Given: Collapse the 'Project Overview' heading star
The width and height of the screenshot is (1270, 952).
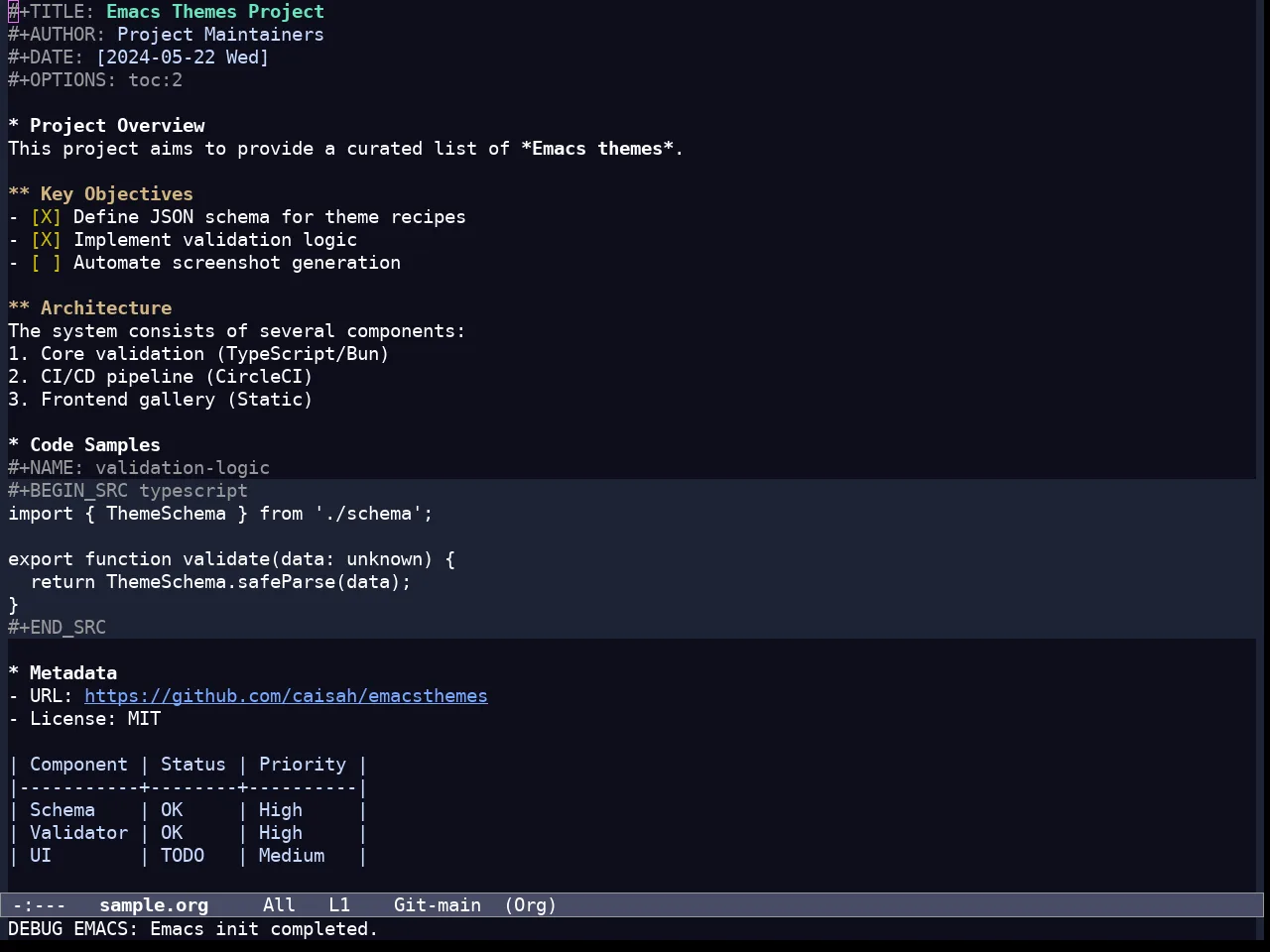Looking at the screenshot, I should 13,126.
